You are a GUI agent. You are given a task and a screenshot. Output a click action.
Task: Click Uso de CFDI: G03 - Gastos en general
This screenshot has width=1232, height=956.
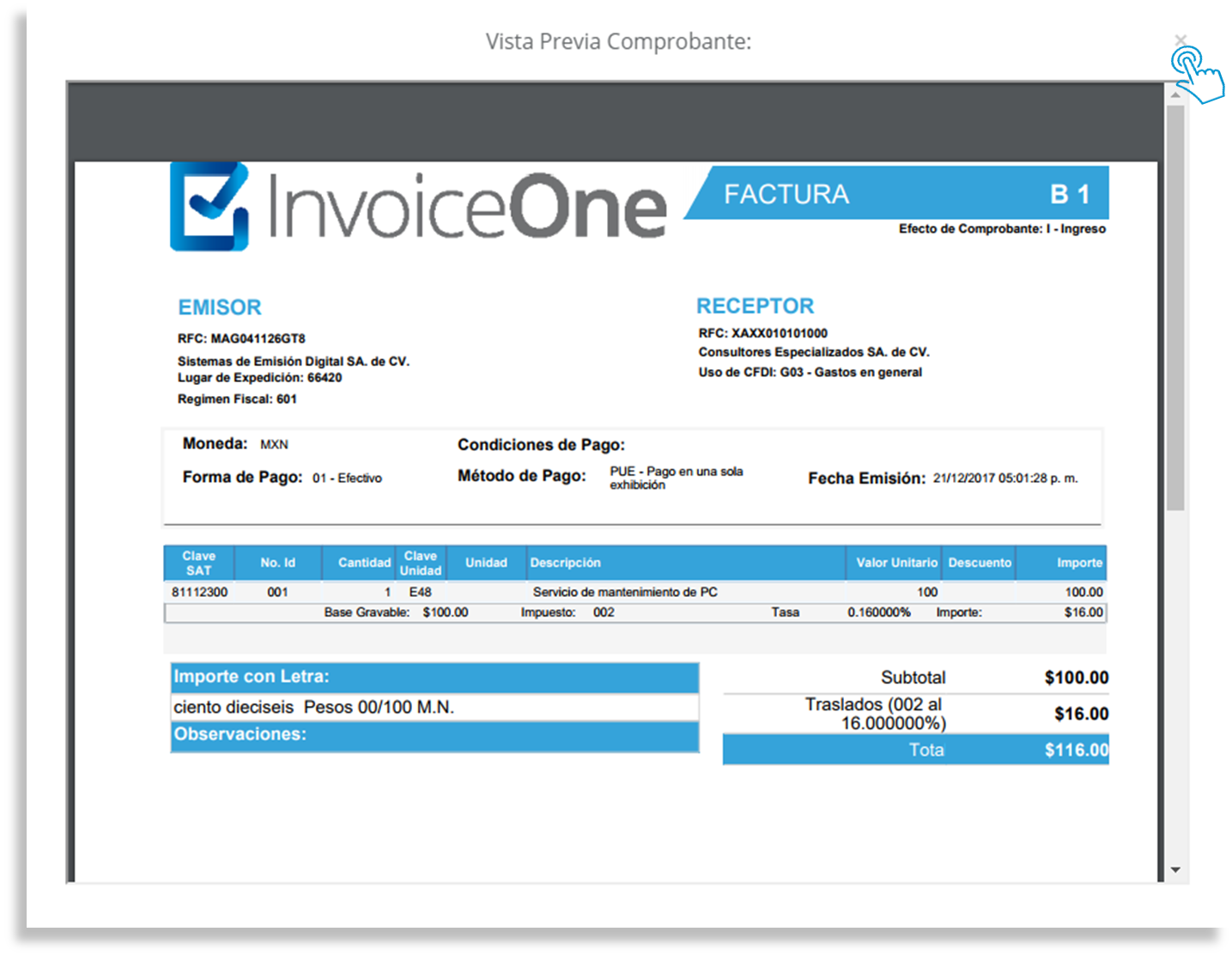tap(810, 372)
